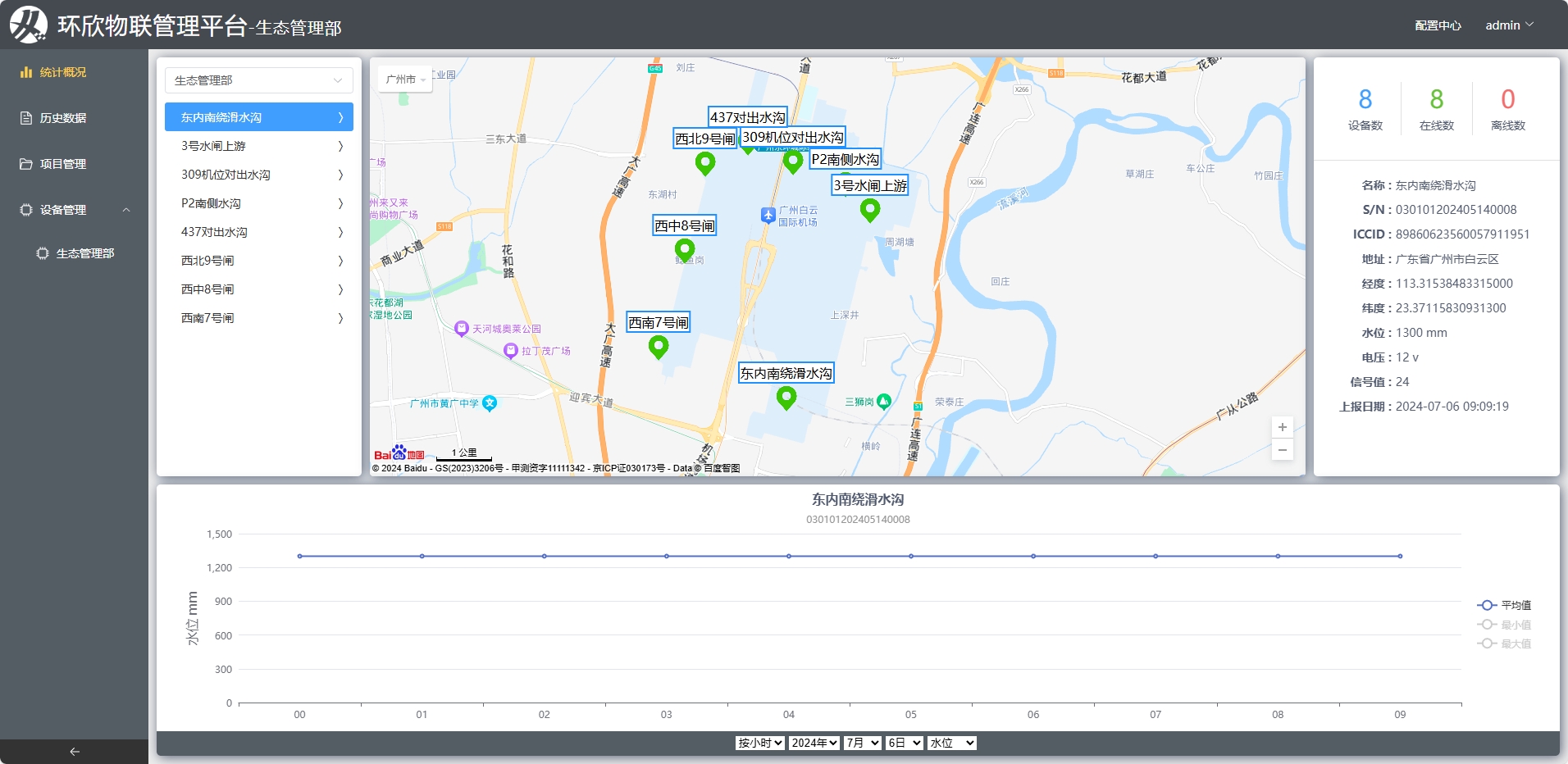
Task: Click map marker under 西北9号闸
Action: [705, 163]
